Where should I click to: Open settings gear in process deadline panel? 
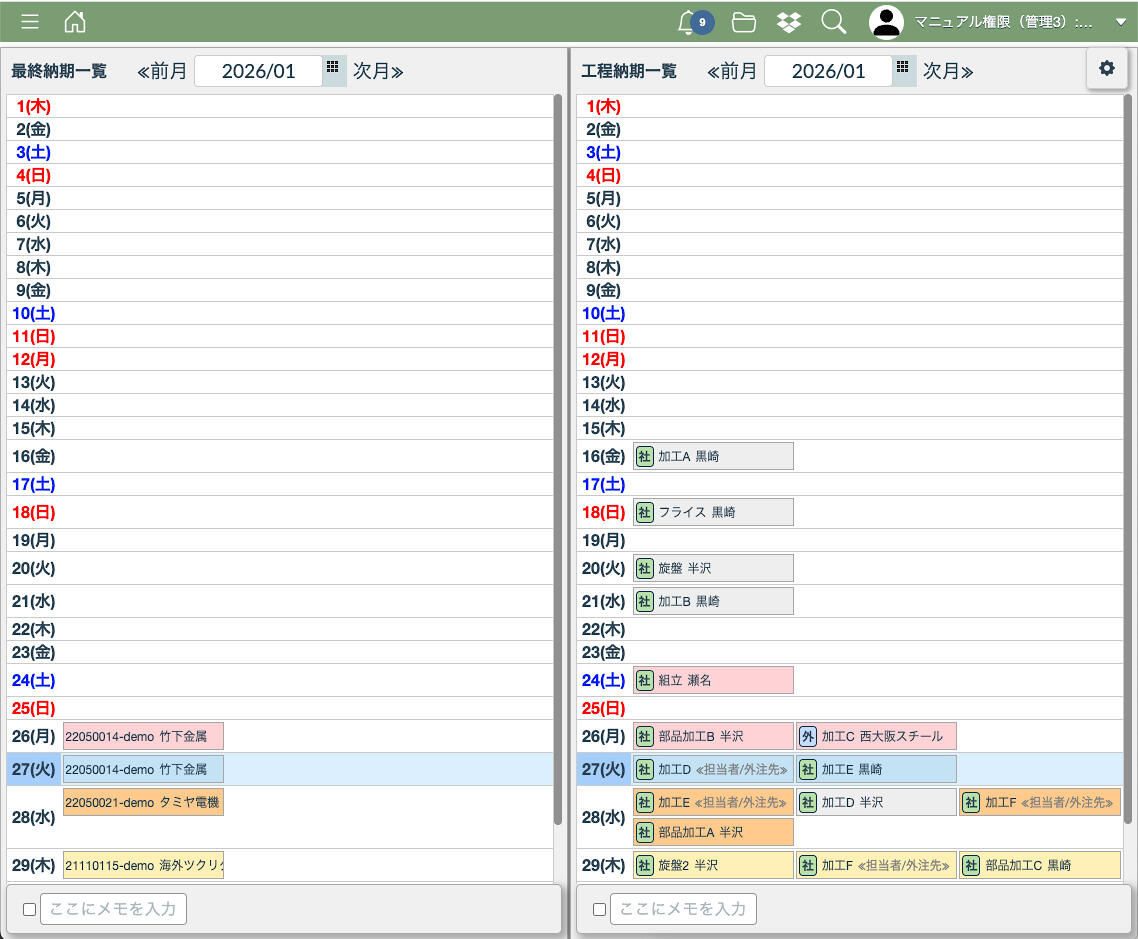[1106, 68]
